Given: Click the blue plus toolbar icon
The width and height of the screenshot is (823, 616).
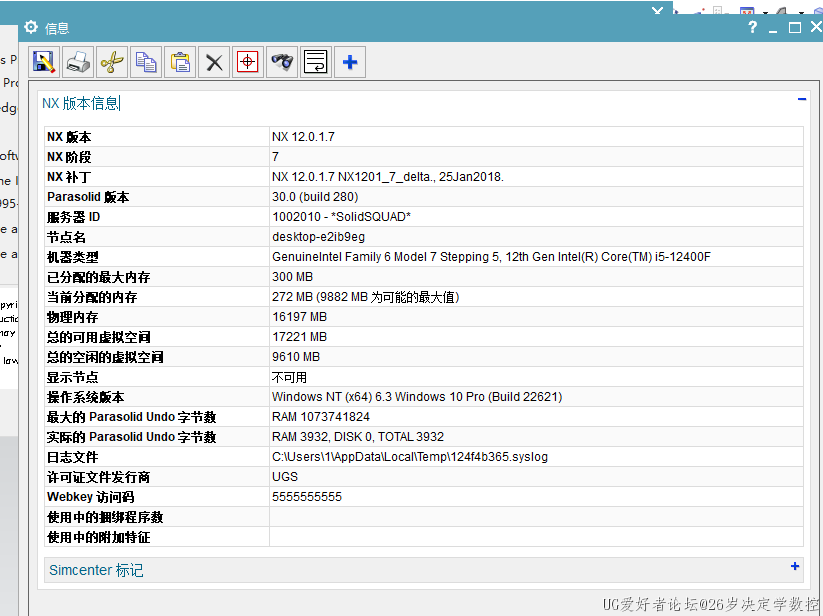Looking at the screenshot, I should [x=350, y=62].
